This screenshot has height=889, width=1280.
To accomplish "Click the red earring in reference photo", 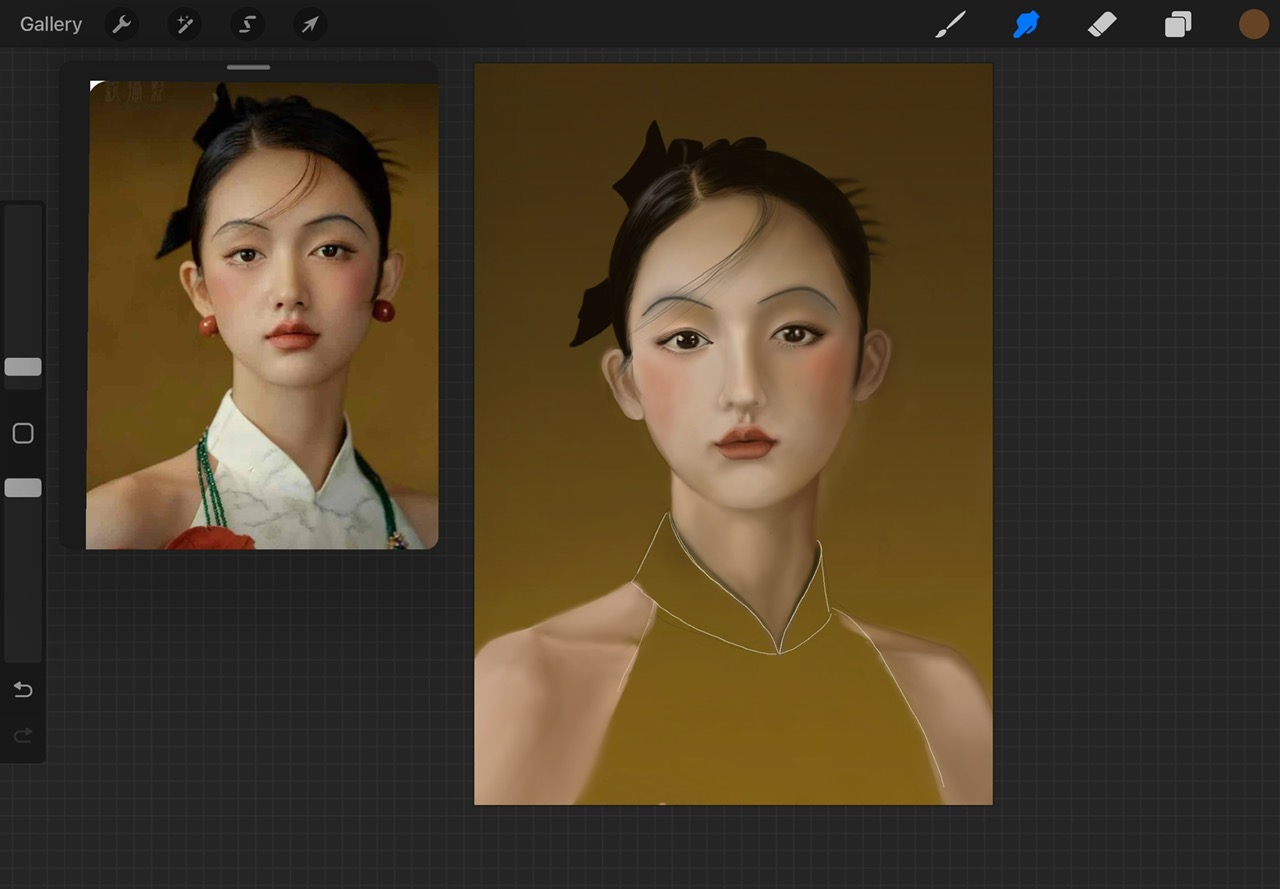I will tap(383, 311).
